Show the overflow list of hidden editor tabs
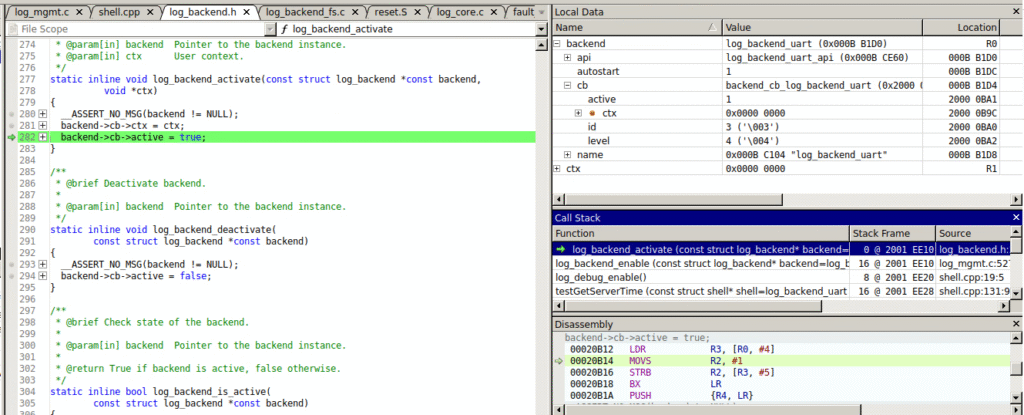The height and width of the screenshot is (415, 1024). pyautogui.click(x=541, y=12)
